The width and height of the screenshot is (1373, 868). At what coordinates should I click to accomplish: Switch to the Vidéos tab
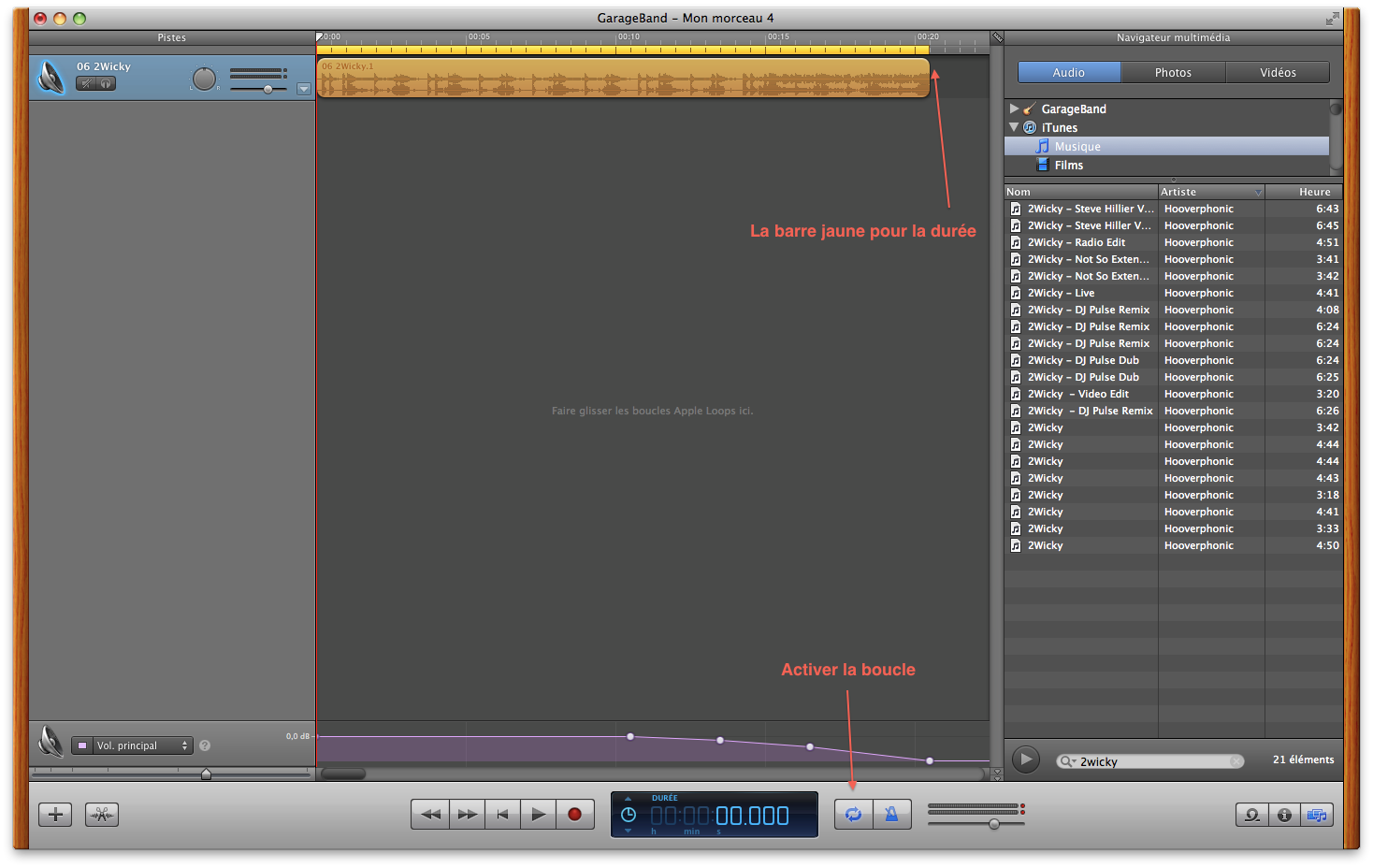(1278, 73)
